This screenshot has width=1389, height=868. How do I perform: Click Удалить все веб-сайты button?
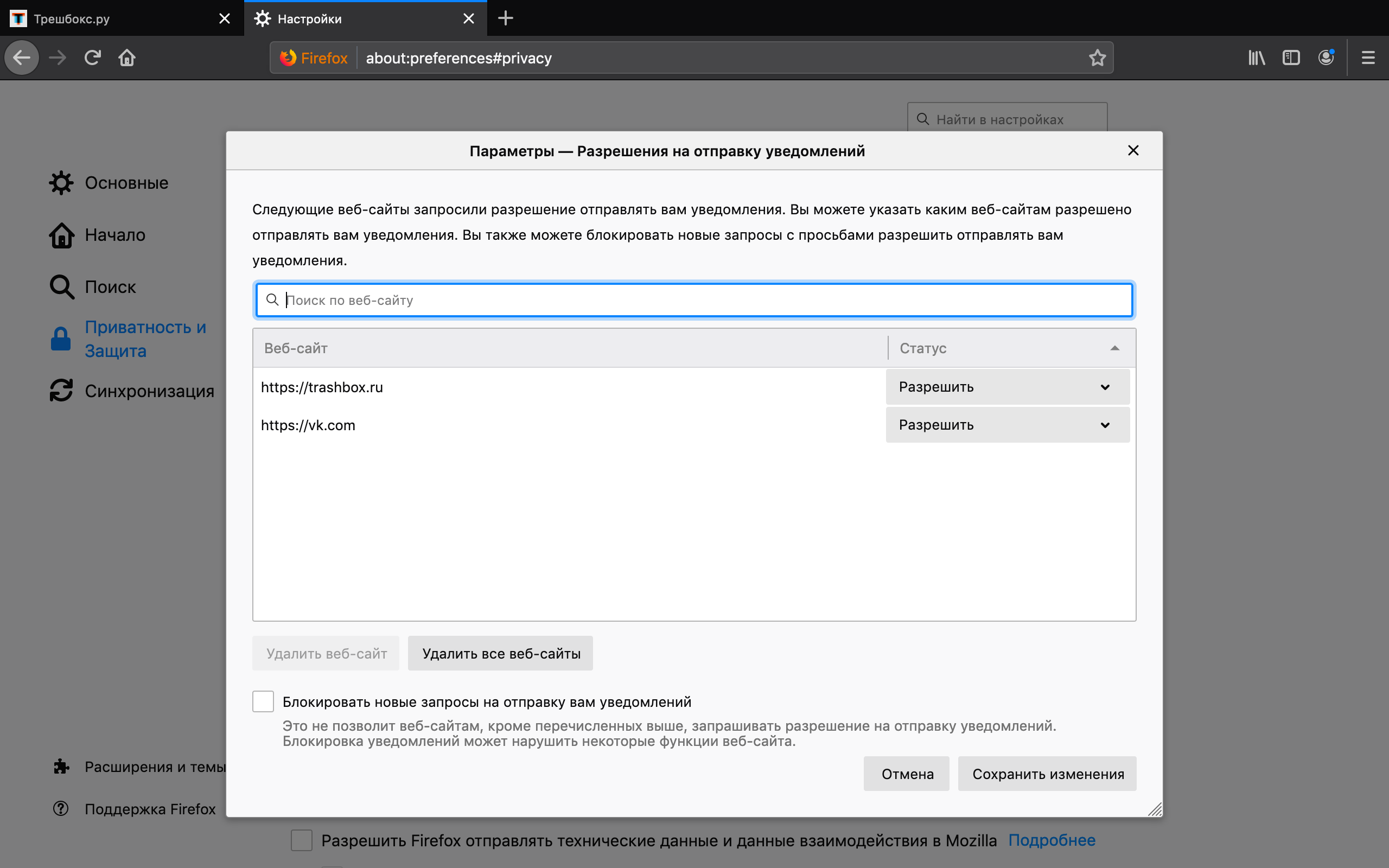500,653
